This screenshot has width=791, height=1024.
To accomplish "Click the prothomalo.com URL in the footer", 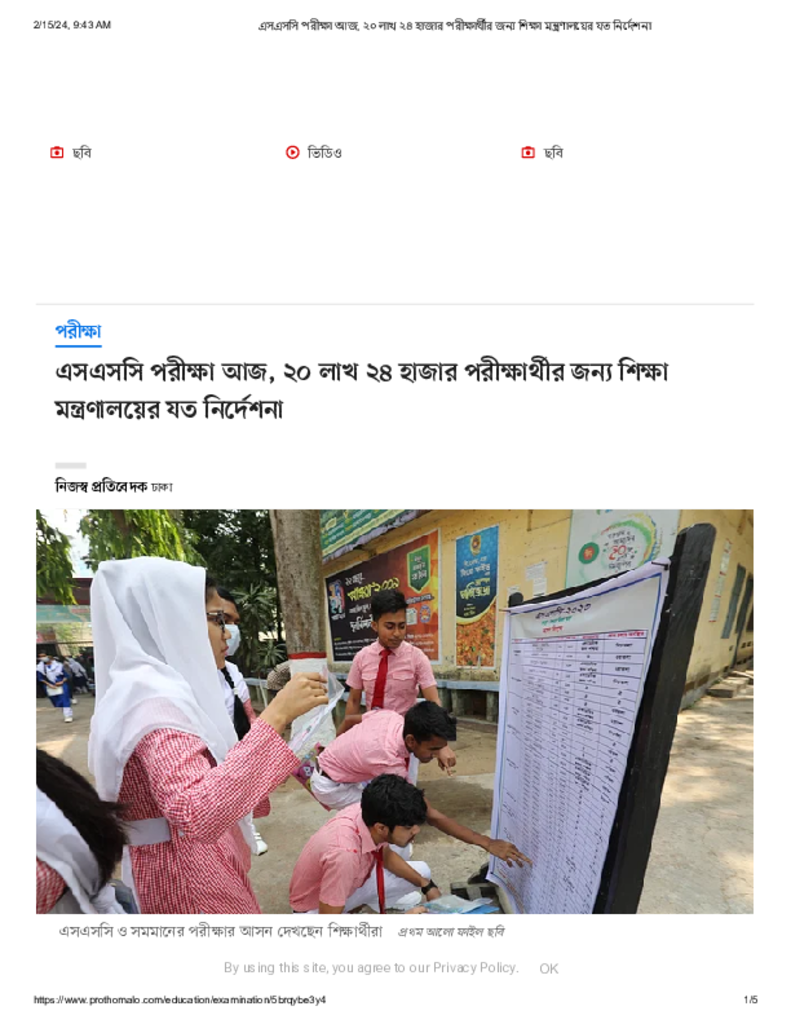I will tap(180, 1000).
